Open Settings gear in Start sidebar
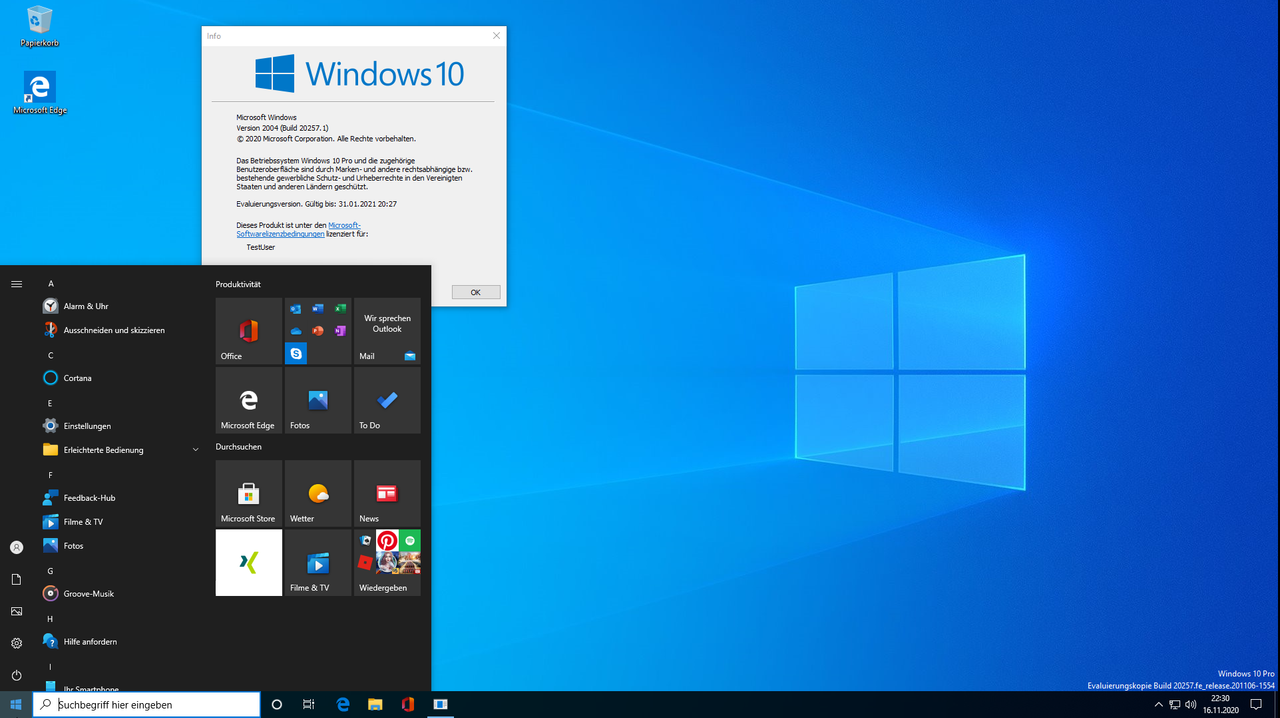The height and width of the screenshot is (718, 1280). [16, 643]
